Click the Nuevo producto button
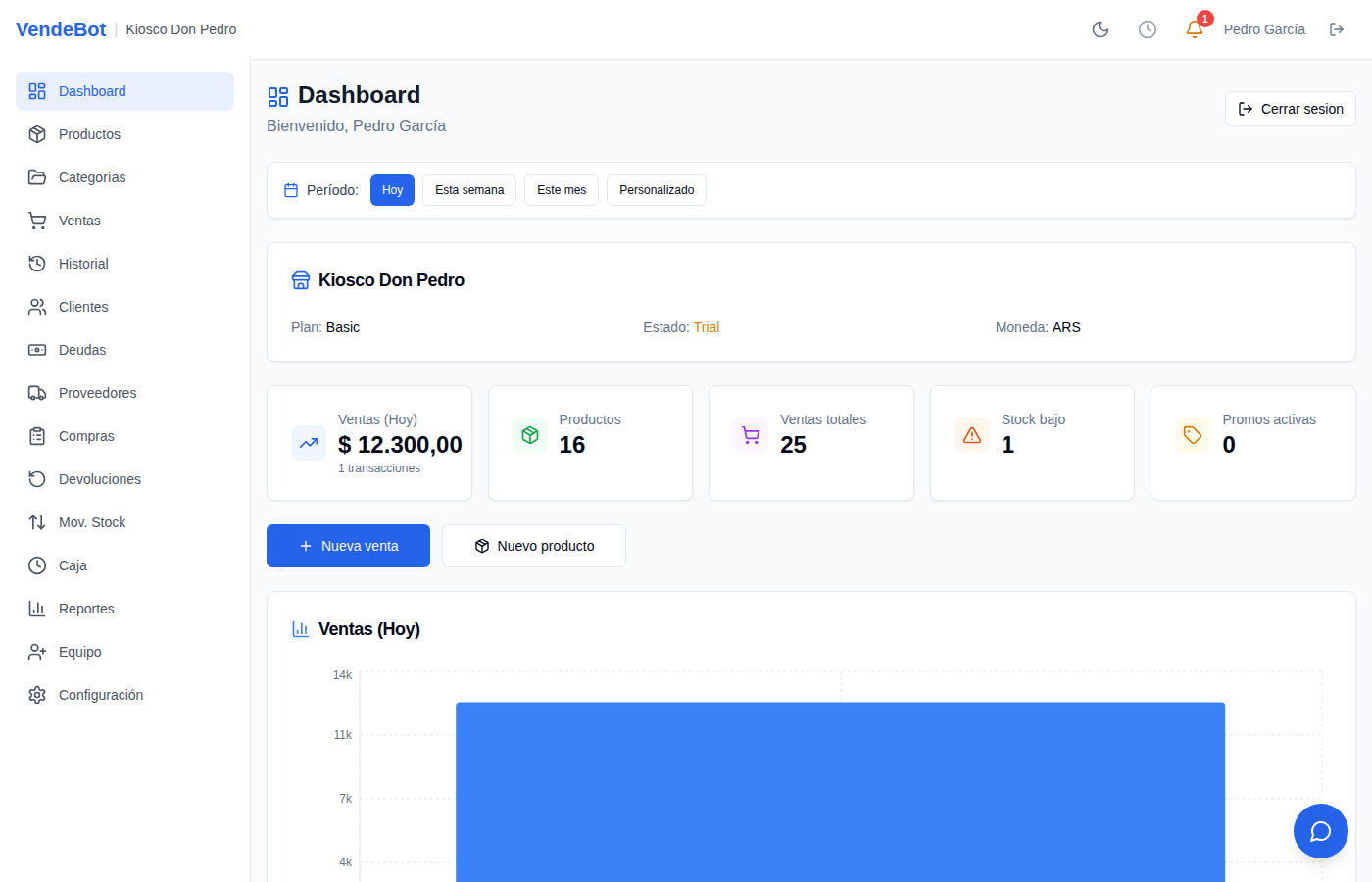The height and width of the screenshot is (882, 1372). 534,546
